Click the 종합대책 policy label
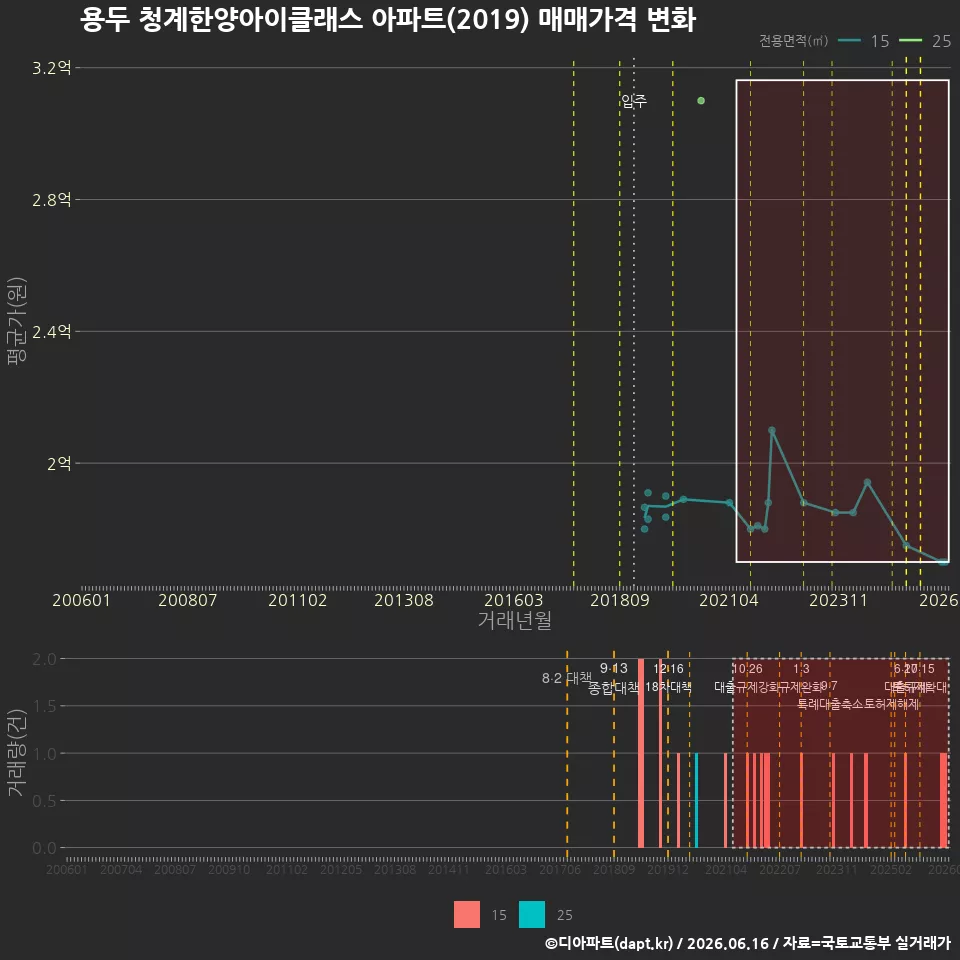 pyautogui.click(x=613, y=688)
